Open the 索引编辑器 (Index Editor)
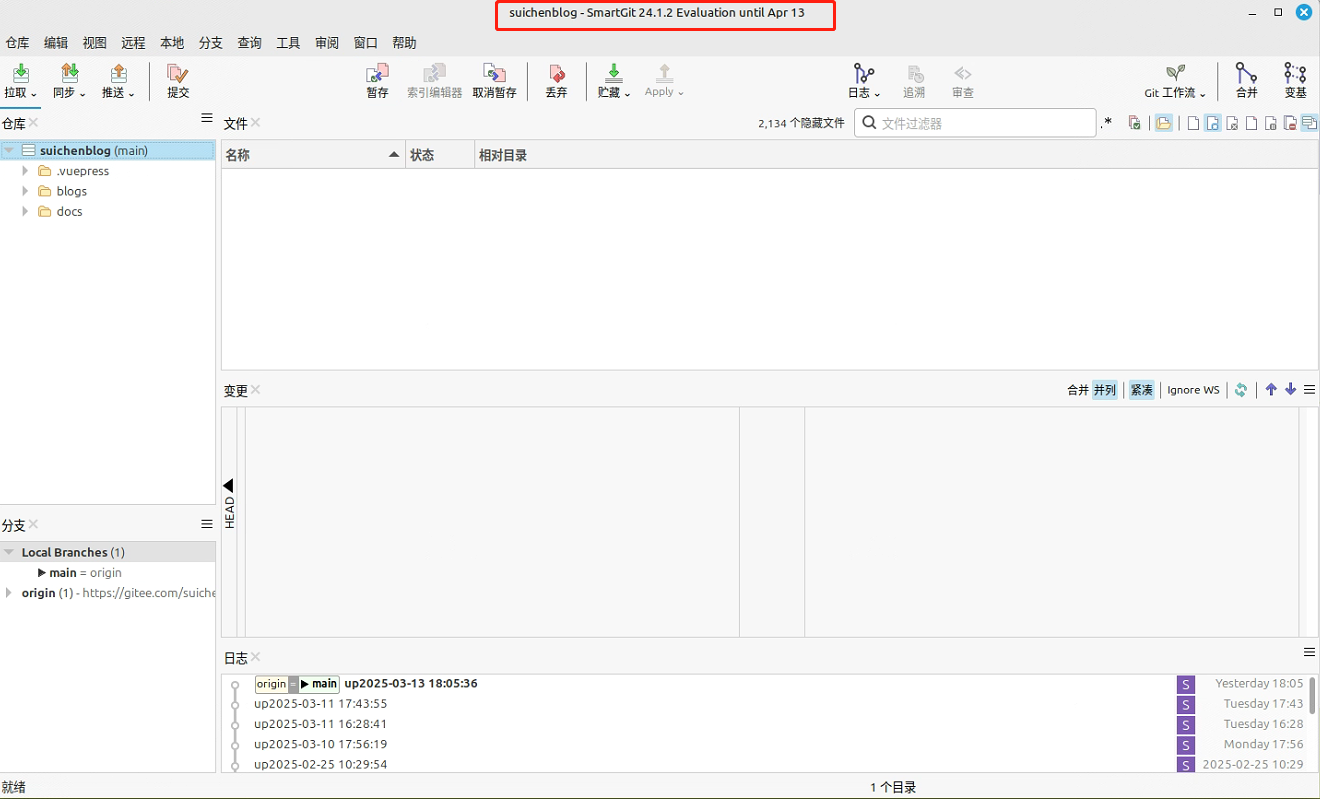1320x799 pixels. point(434,80)
